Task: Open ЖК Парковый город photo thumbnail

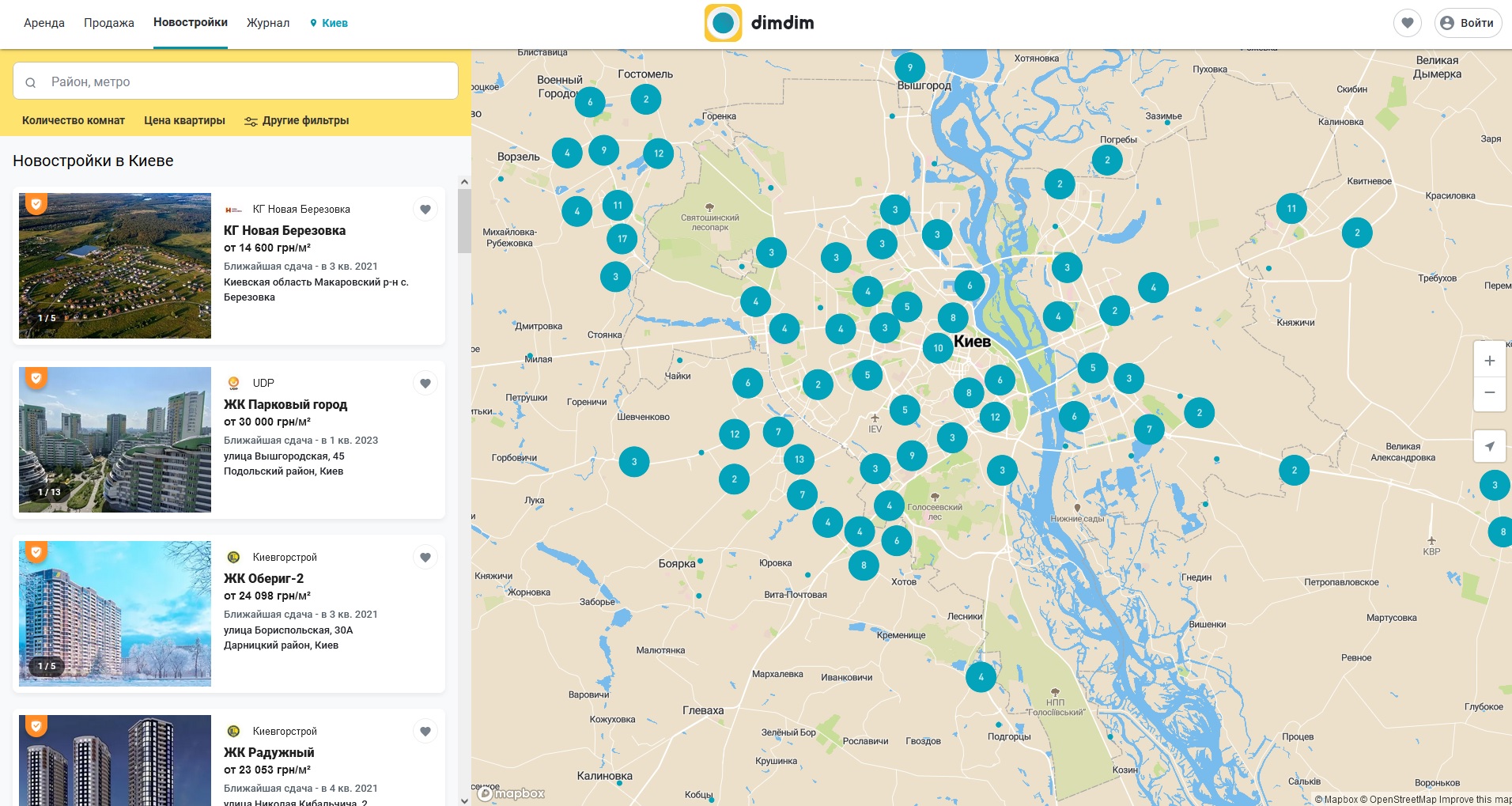Action: tap(115, 440)
